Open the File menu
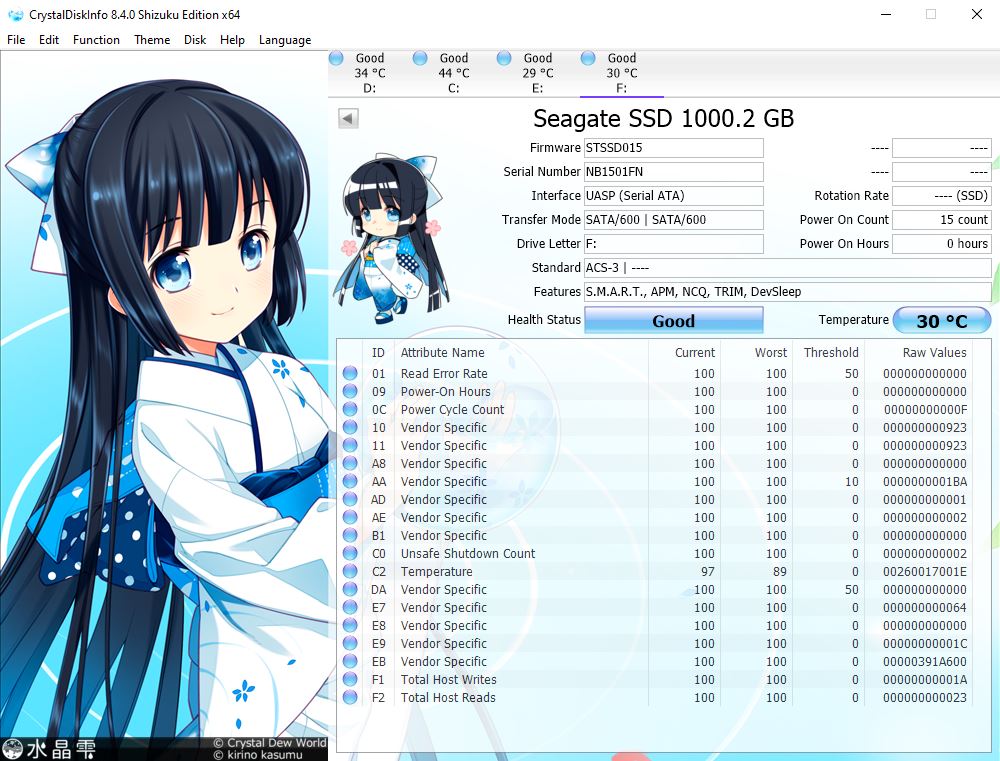 tap(16, 40)
